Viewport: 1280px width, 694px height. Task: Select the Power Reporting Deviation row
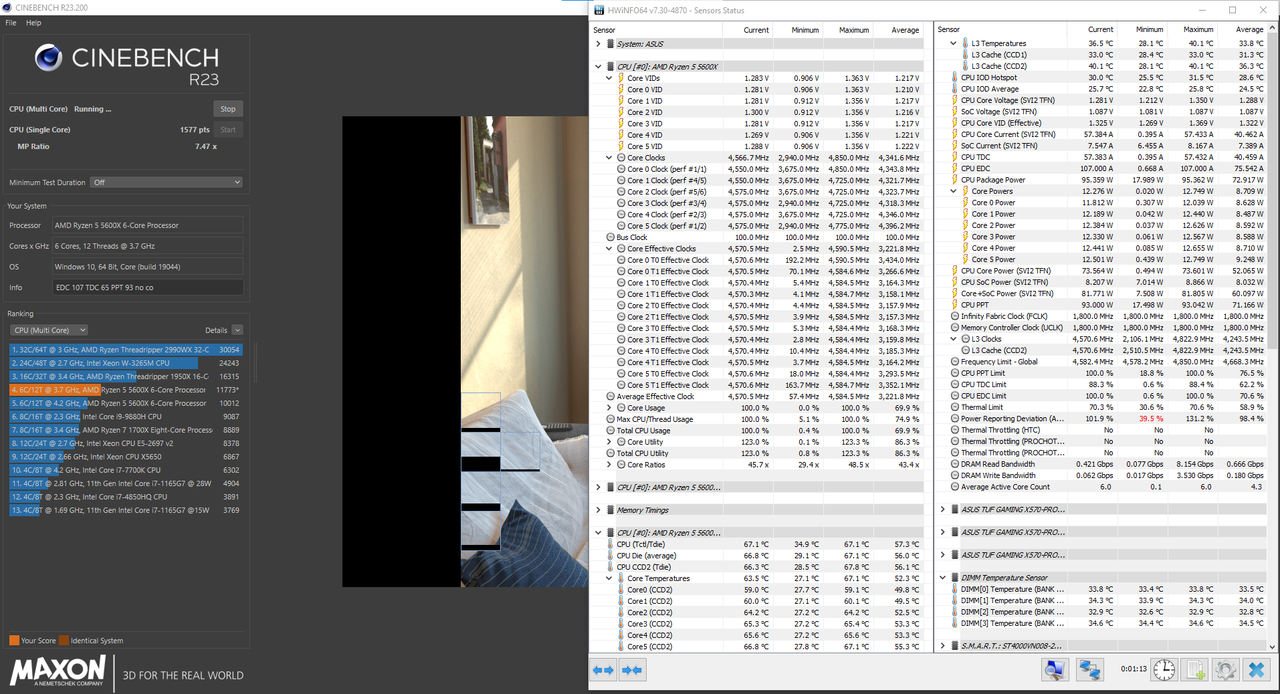pyautogui.click(x=1103, y=419)
